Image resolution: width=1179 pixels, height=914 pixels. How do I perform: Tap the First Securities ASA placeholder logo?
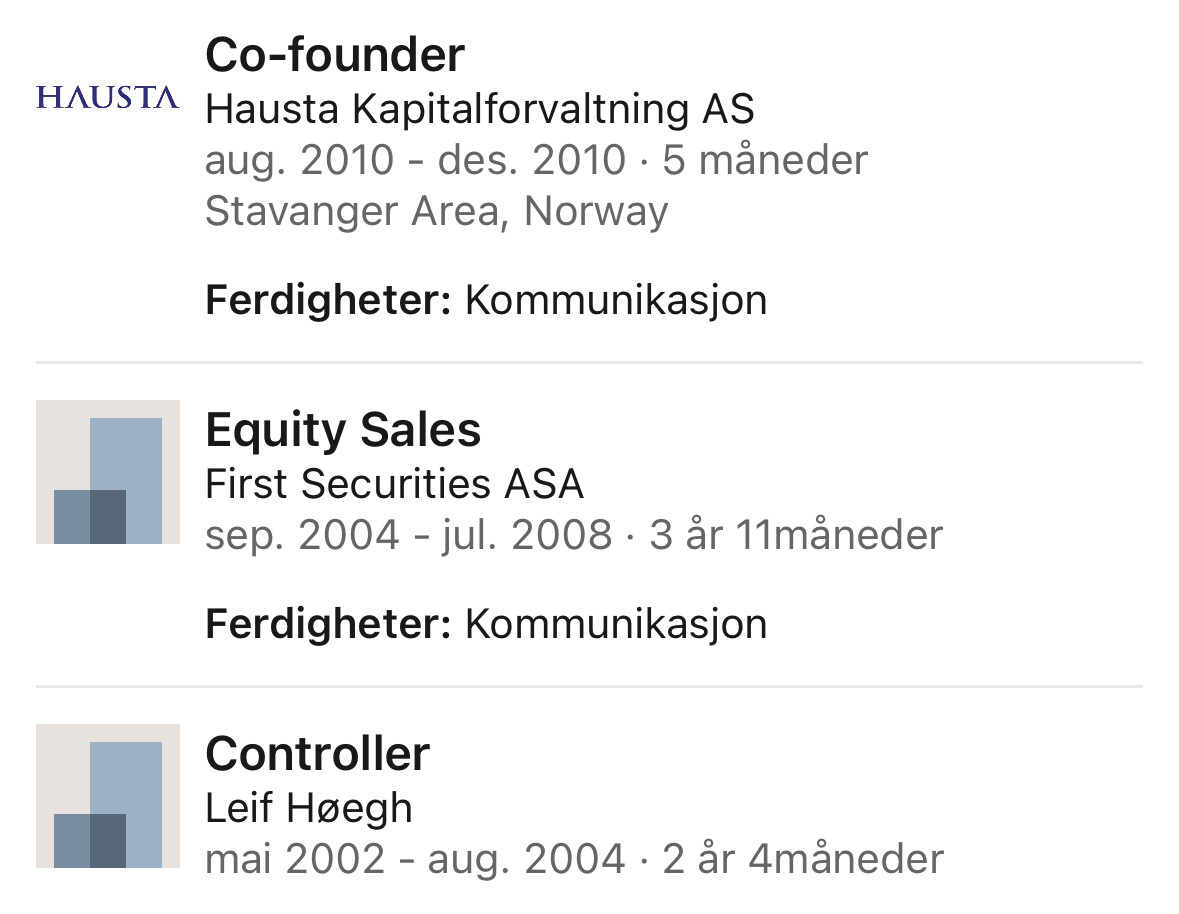point(108,472)
